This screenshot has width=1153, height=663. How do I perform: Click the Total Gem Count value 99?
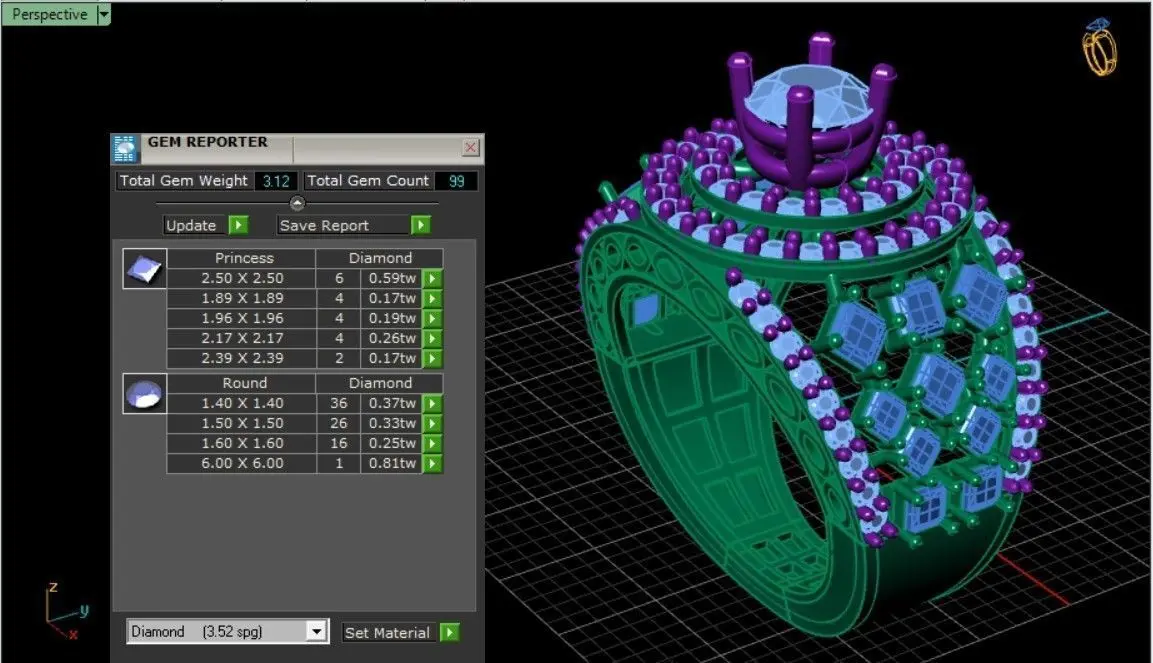click(456, 181)
